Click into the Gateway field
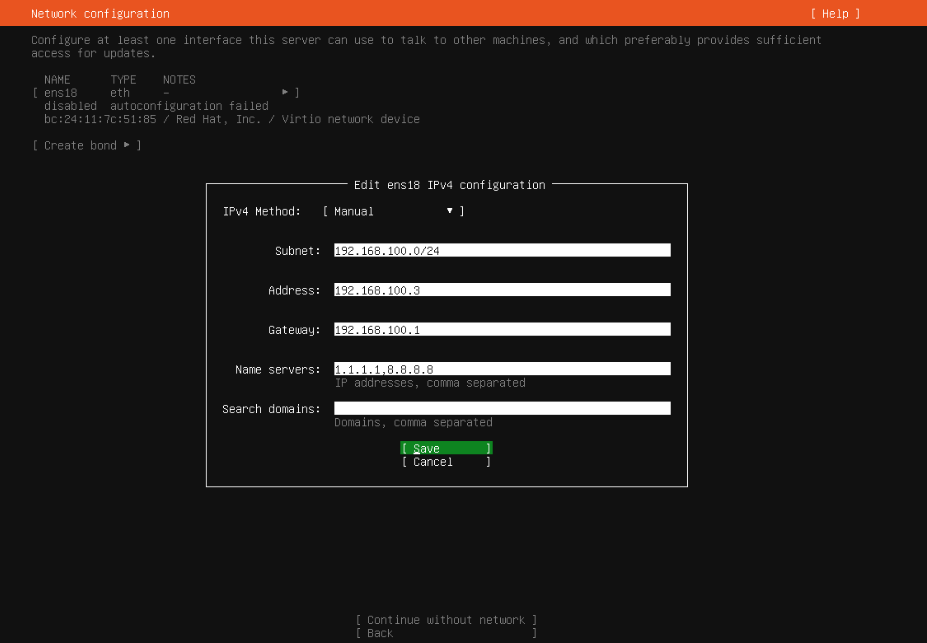927x643 pixels. [501, 330]
